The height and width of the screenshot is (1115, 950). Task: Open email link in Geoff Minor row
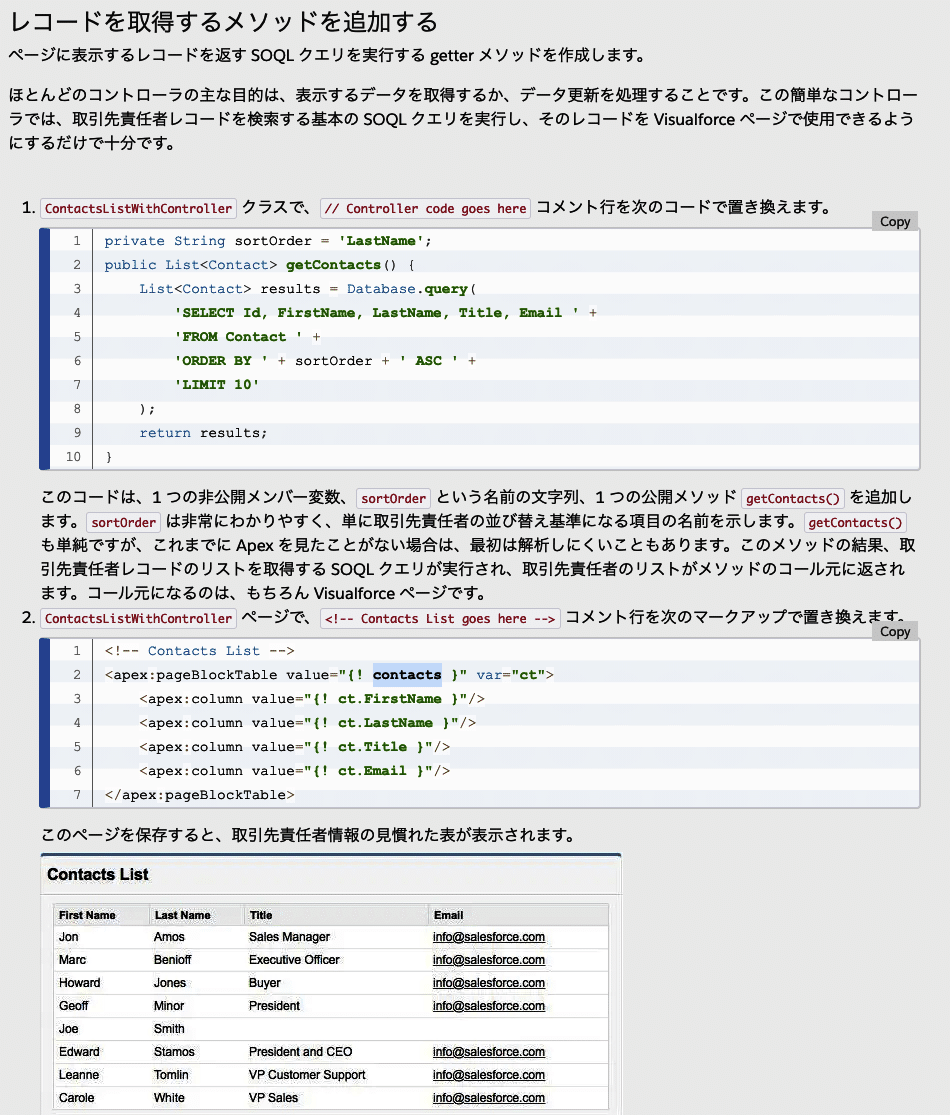pyautogui.click(x=489, y=1005)
